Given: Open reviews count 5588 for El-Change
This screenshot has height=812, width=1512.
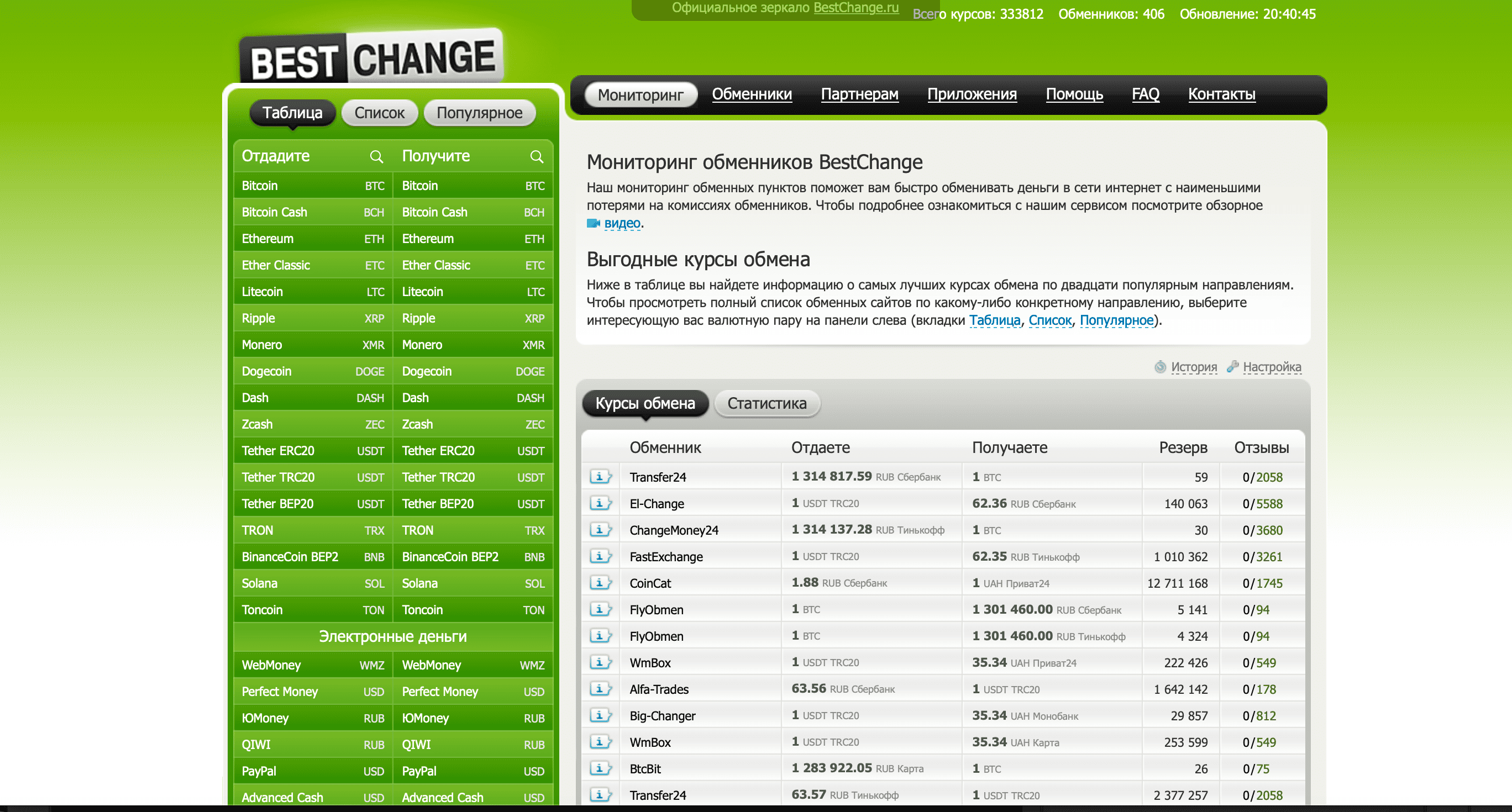Looking at the screenshot, I should (x=1269, y=504).
